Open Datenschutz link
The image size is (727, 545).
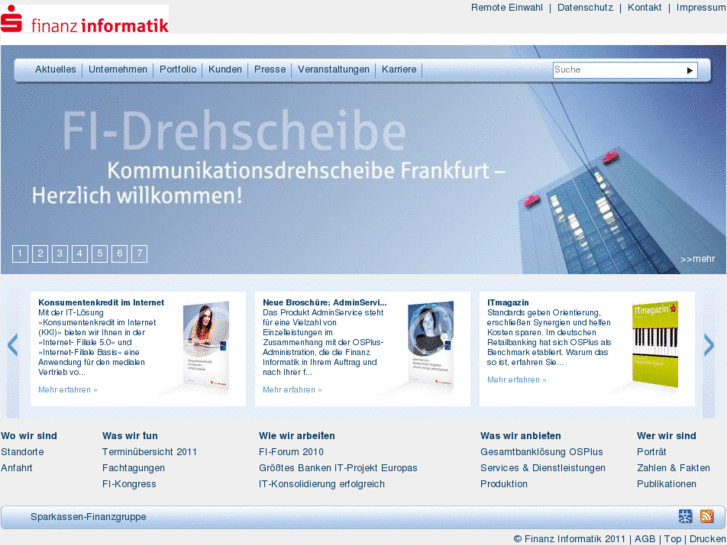click(x=585, y=7)
